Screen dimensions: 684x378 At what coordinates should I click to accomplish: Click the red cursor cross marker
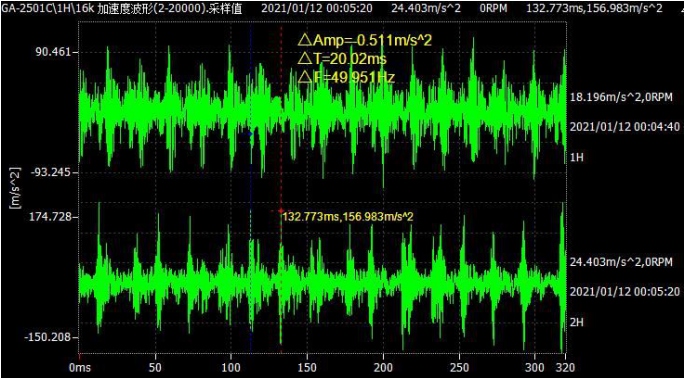point(280,211)
